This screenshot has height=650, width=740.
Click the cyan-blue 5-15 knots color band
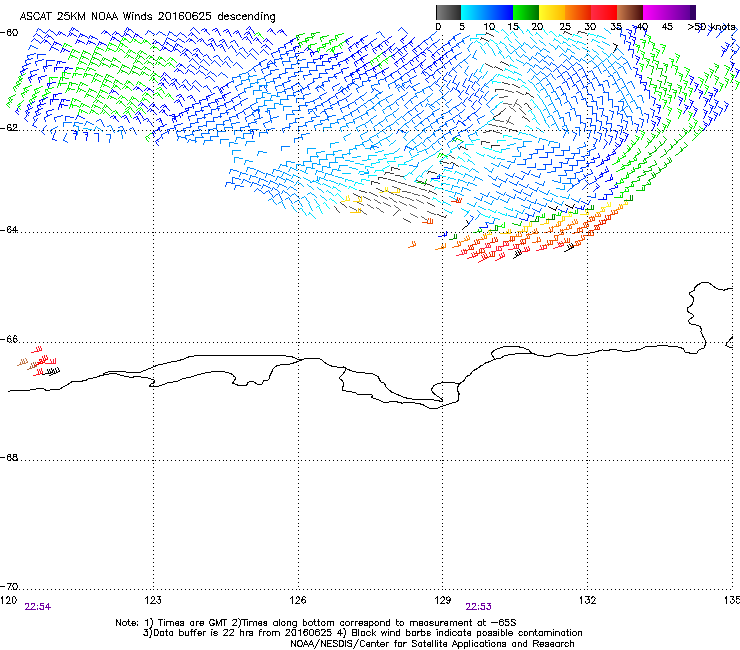[487, 12]
